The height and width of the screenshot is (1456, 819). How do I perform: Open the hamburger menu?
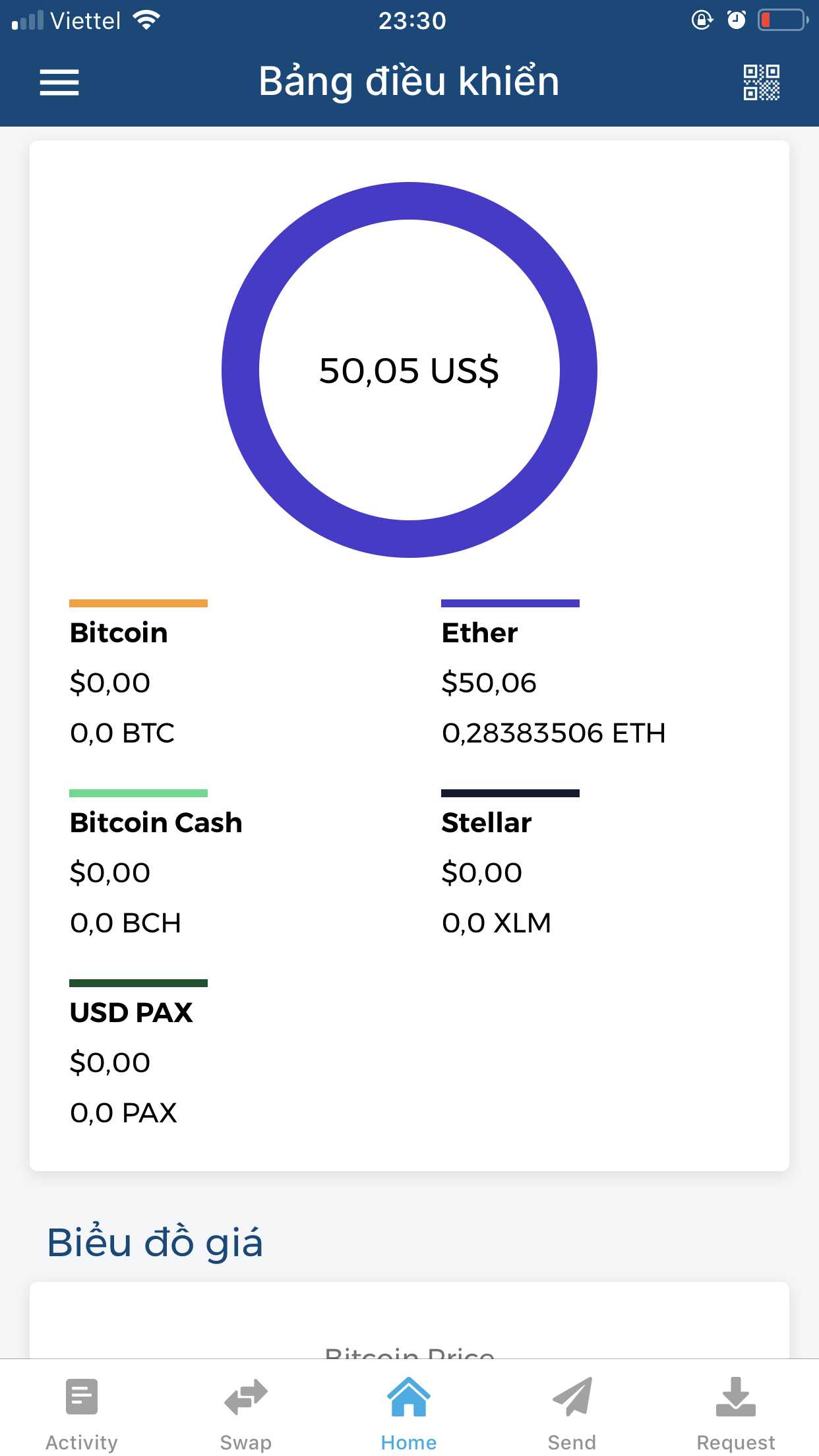pyautogui.click(x=59, y=82)
